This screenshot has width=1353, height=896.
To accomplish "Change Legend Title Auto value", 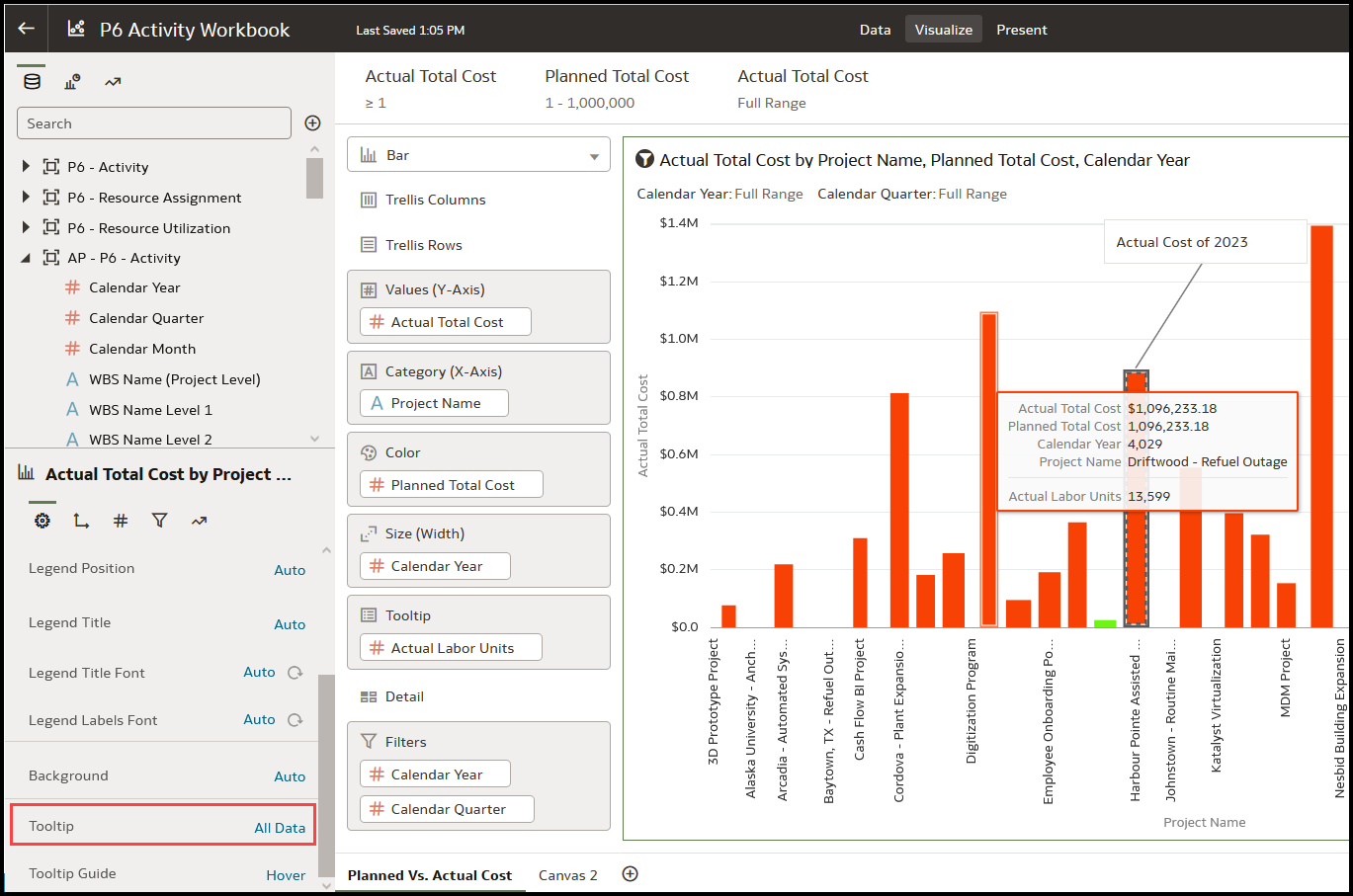I will (x=290, y=624).
